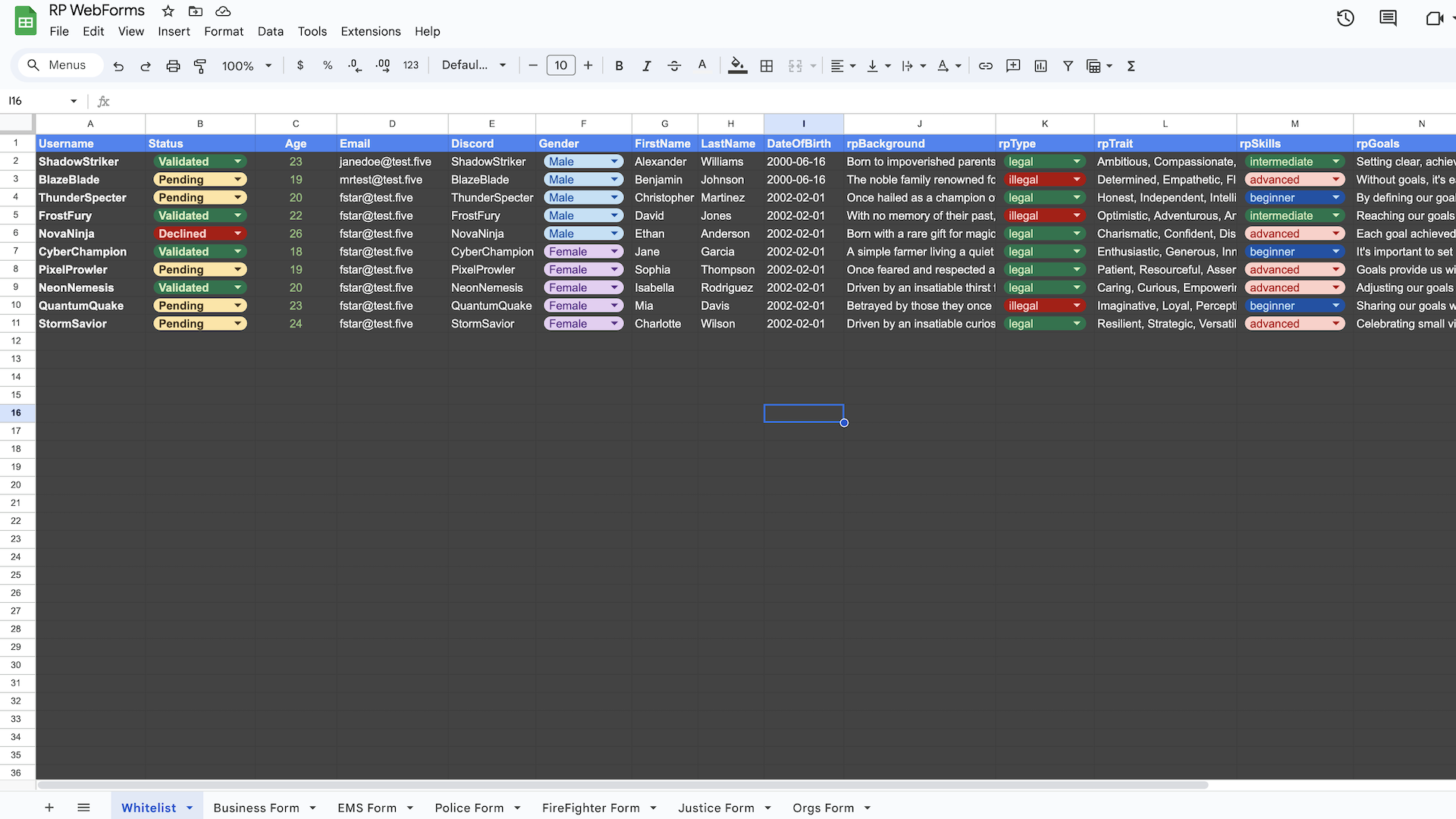1456x819 pixels.
Task: Click the borders icon in toolbar
Action: [767, 66]
